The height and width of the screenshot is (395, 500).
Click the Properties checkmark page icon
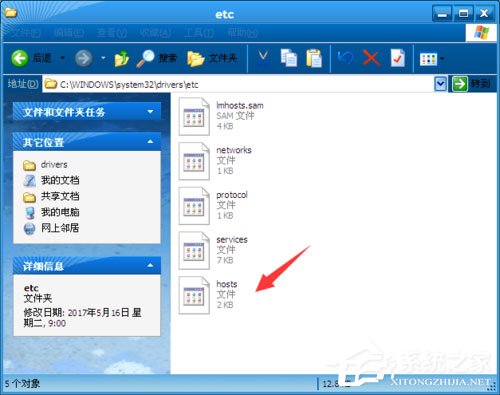coord(398,58)
